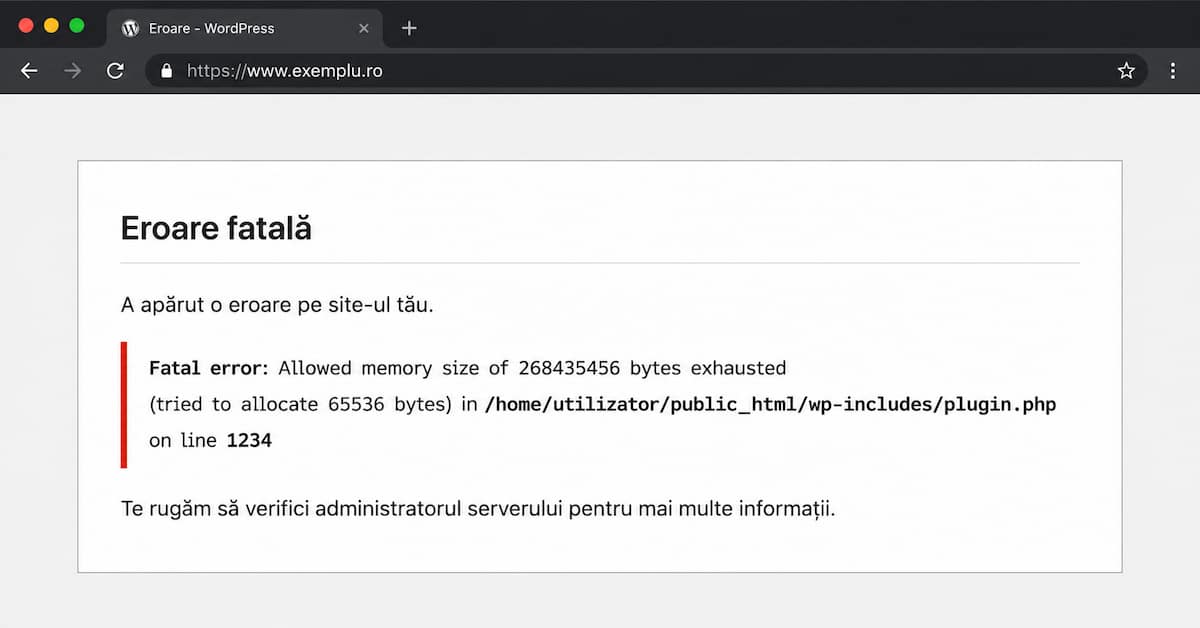The height and width of the screenshot is (628, 1200).
Task: Click the plugin.php file path
Action: pyautogui.click(x=770, y=404)
